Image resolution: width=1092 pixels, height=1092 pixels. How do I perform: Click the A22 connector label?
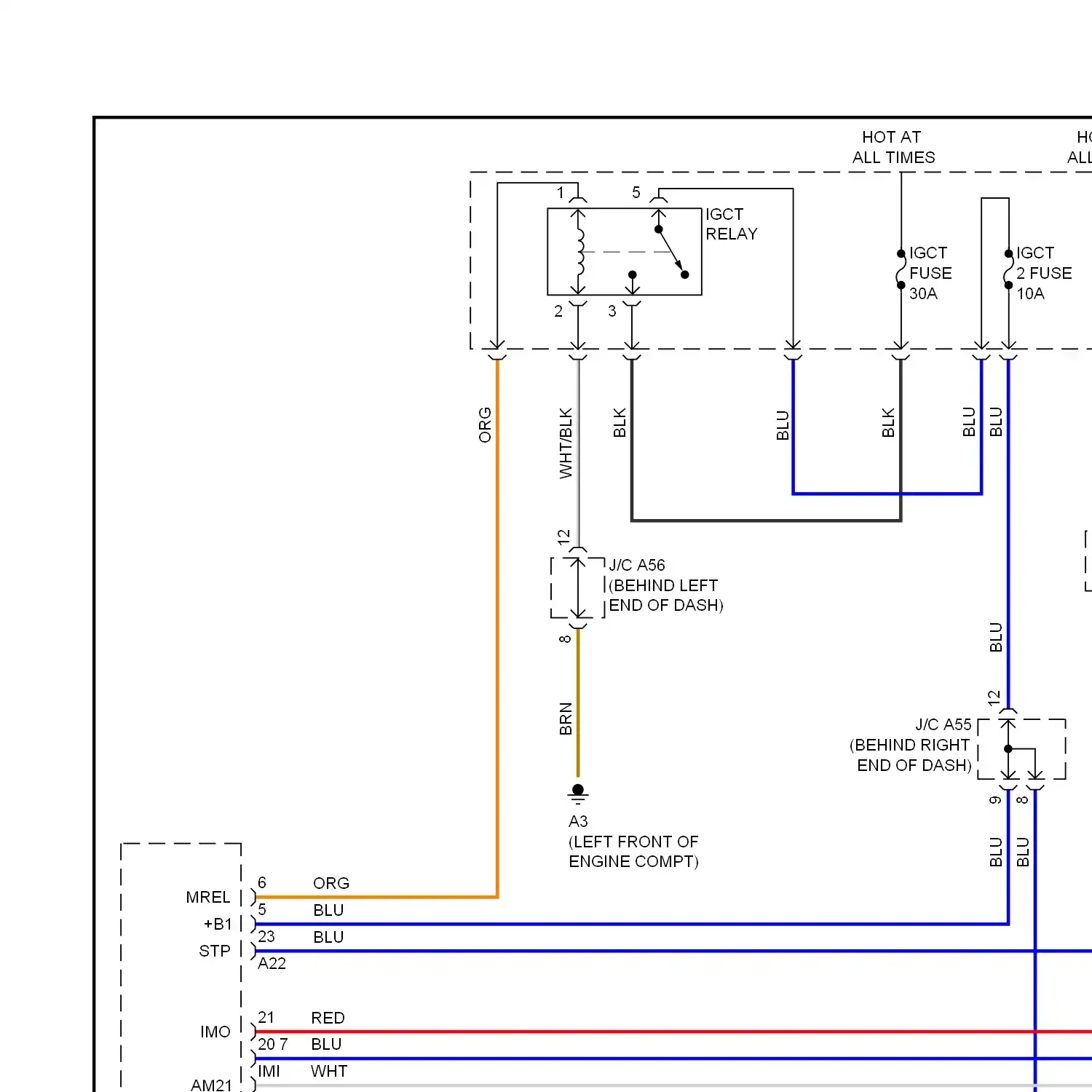click(x=272, y=963)
